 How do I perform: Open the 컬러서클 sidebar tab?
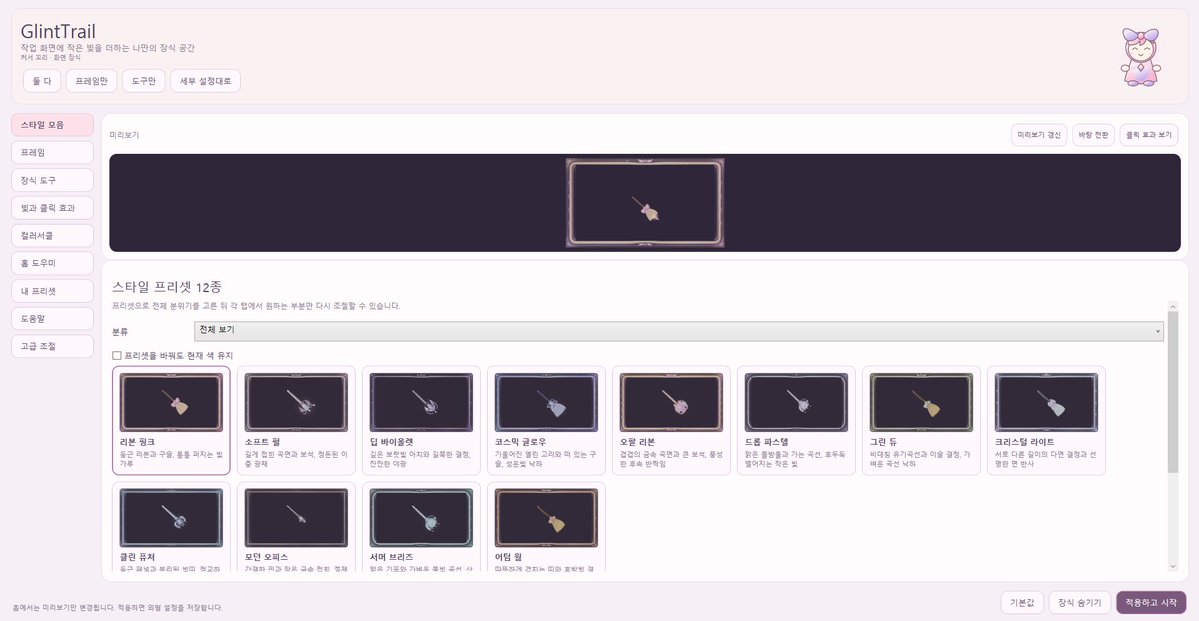click(53, 236)
